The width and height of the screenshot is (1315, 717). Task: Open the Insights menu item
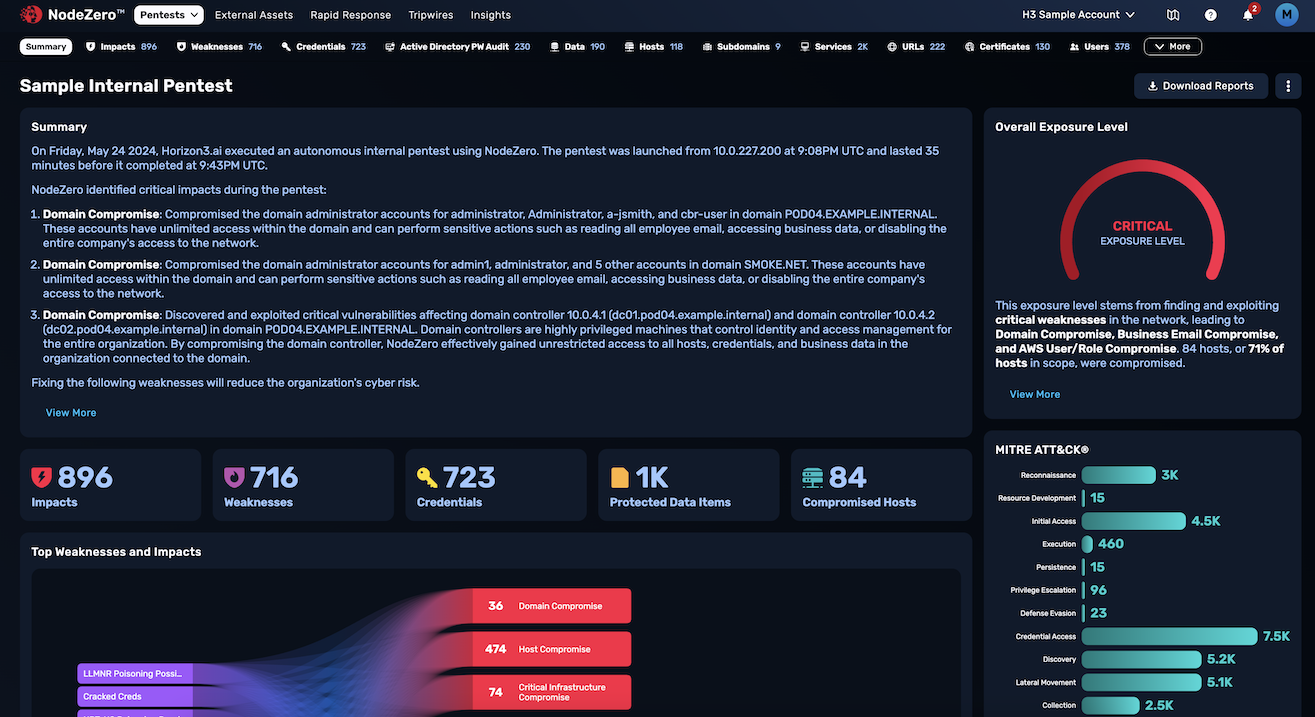coord(490,15)
